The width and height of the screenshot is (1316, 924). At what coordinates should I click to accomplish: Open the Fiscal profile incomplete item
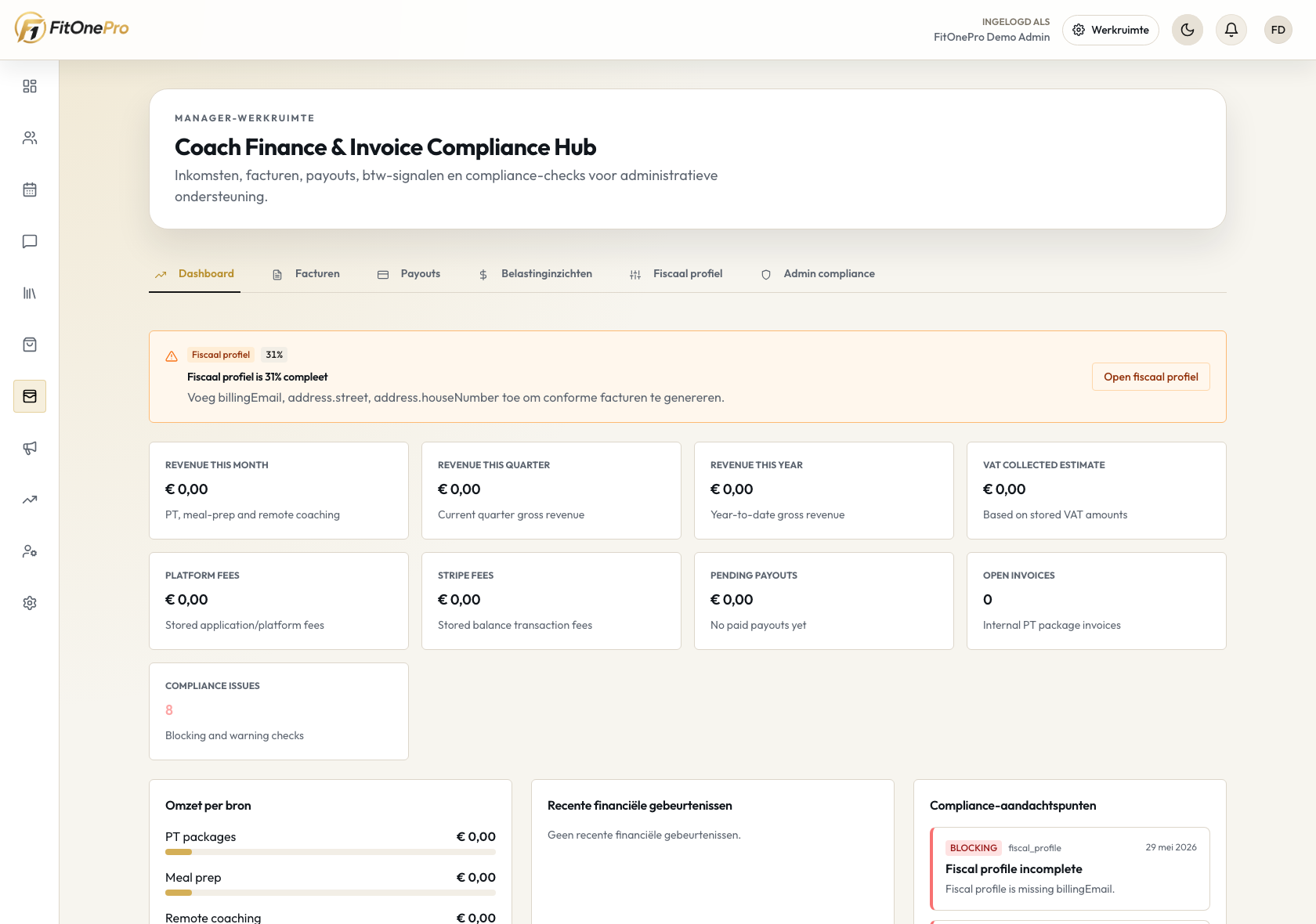(1070, 868)
